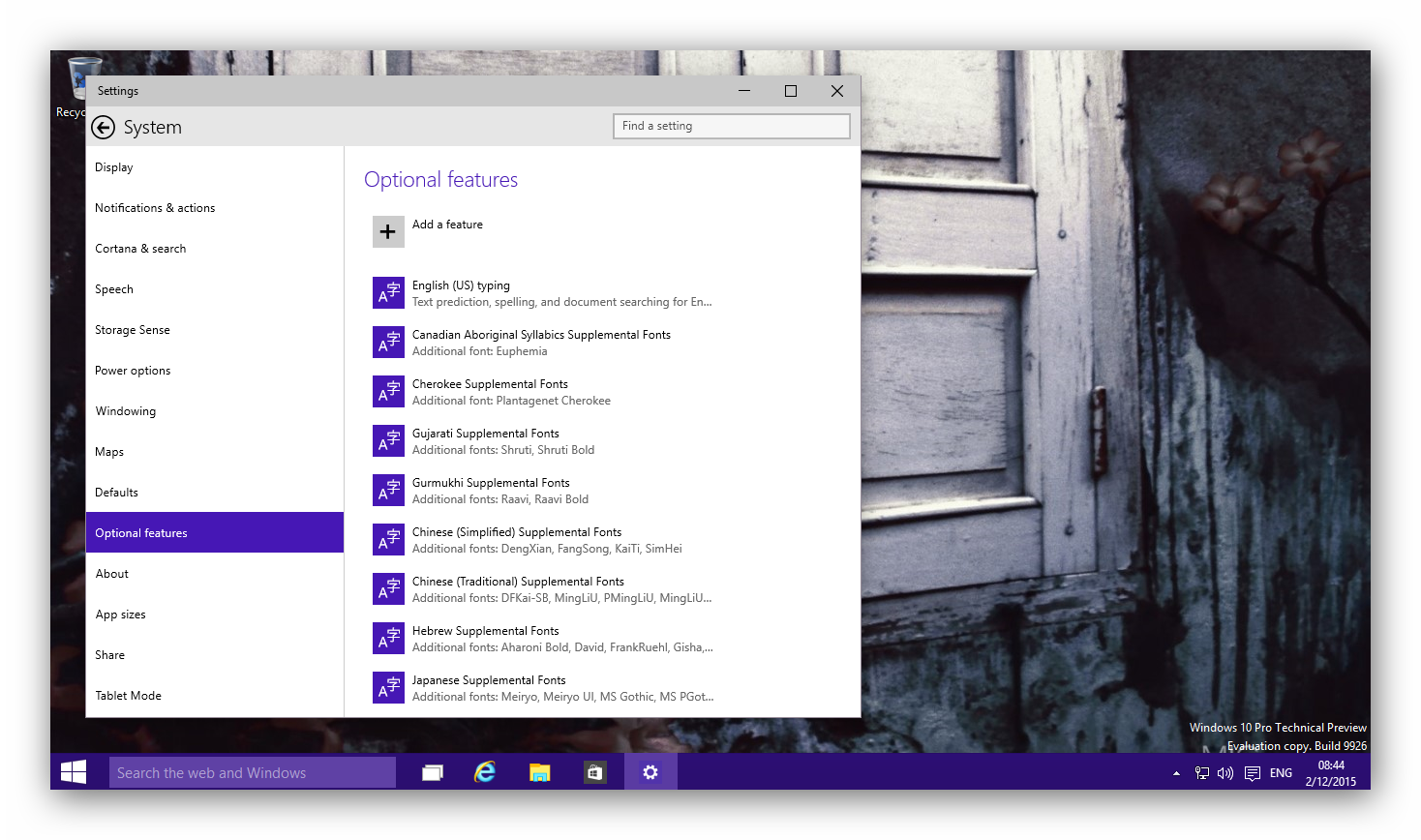The width and height of the screenshot is (1421, 840).
Task: Select 'English (US) typing' feature text
Action: coord(461,285)
